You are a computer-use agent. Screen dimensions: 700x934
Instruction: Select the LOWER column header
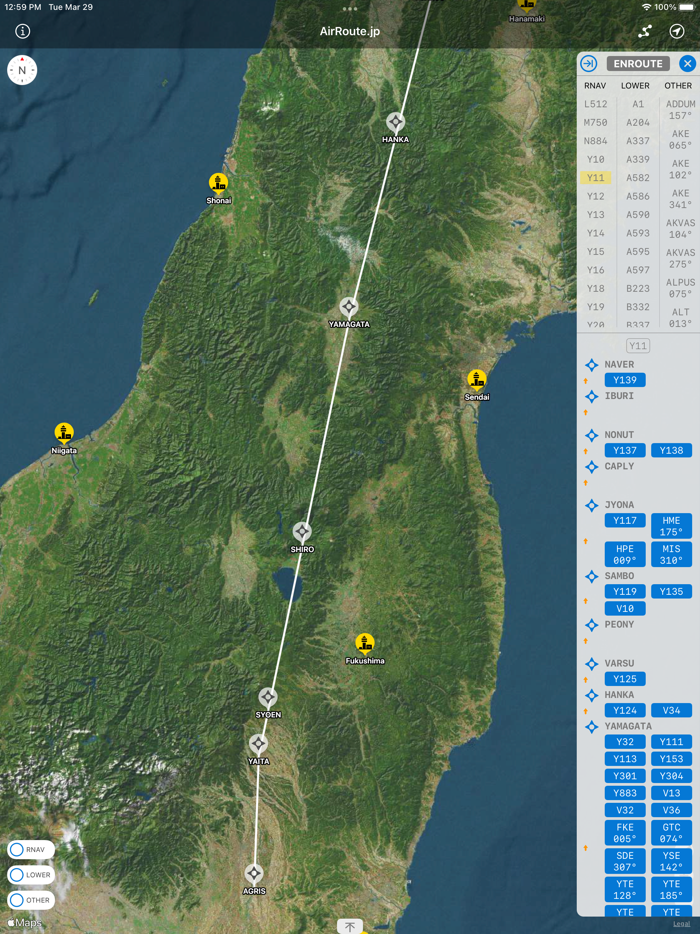click(636, 86)
